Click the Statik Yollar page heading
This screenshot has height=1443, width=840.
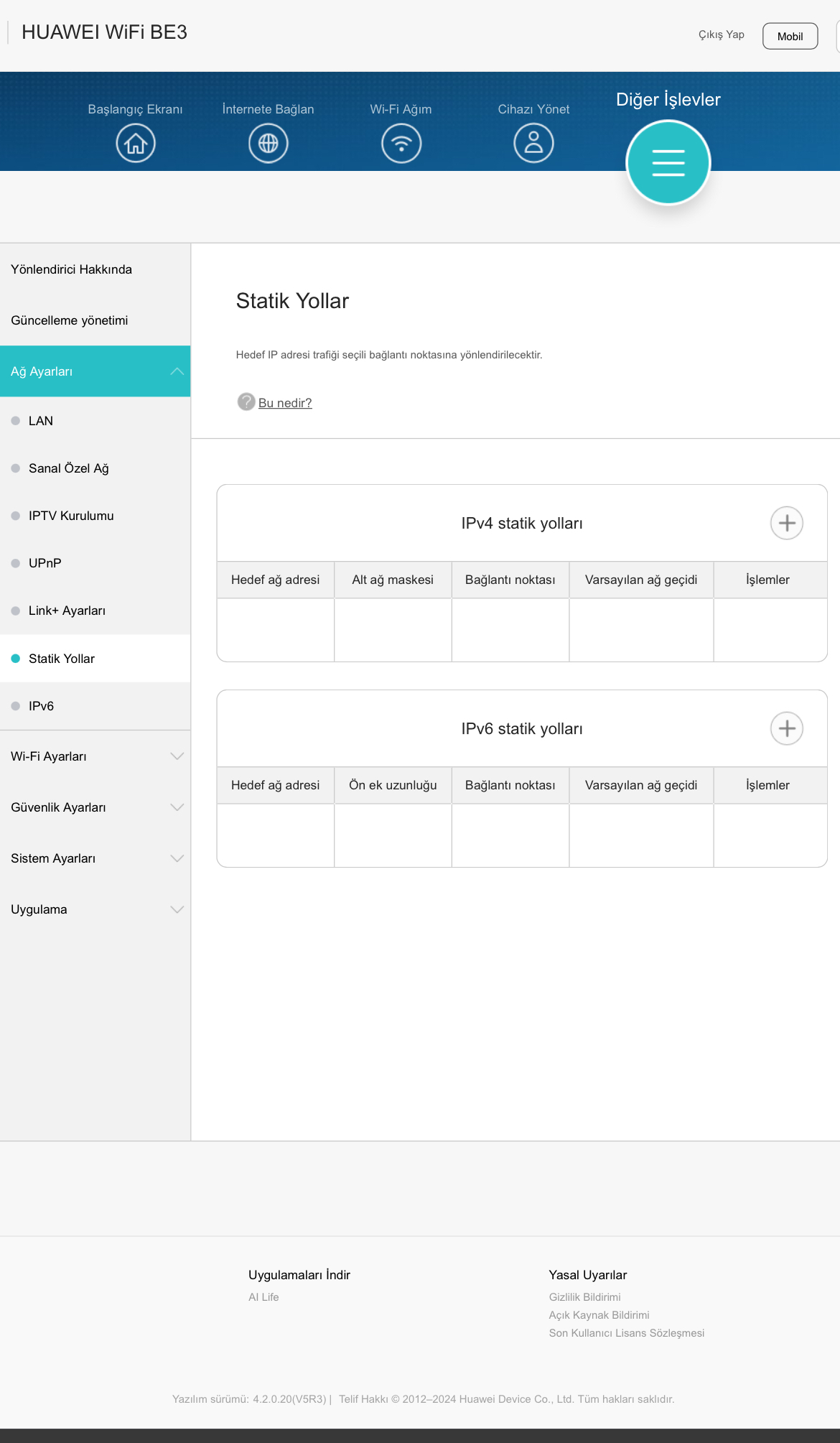coord(292,301)
